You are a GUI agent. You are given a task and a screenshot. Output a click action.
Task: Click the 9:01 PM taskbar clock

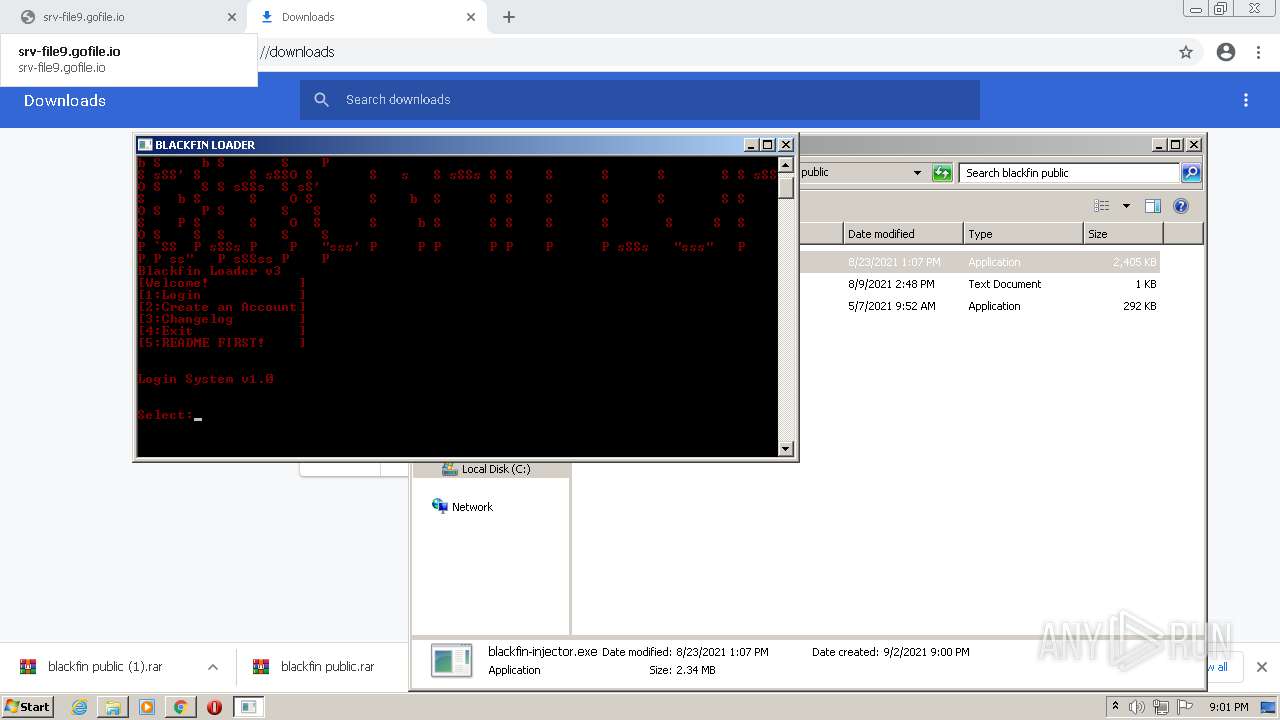[1228, 707]
